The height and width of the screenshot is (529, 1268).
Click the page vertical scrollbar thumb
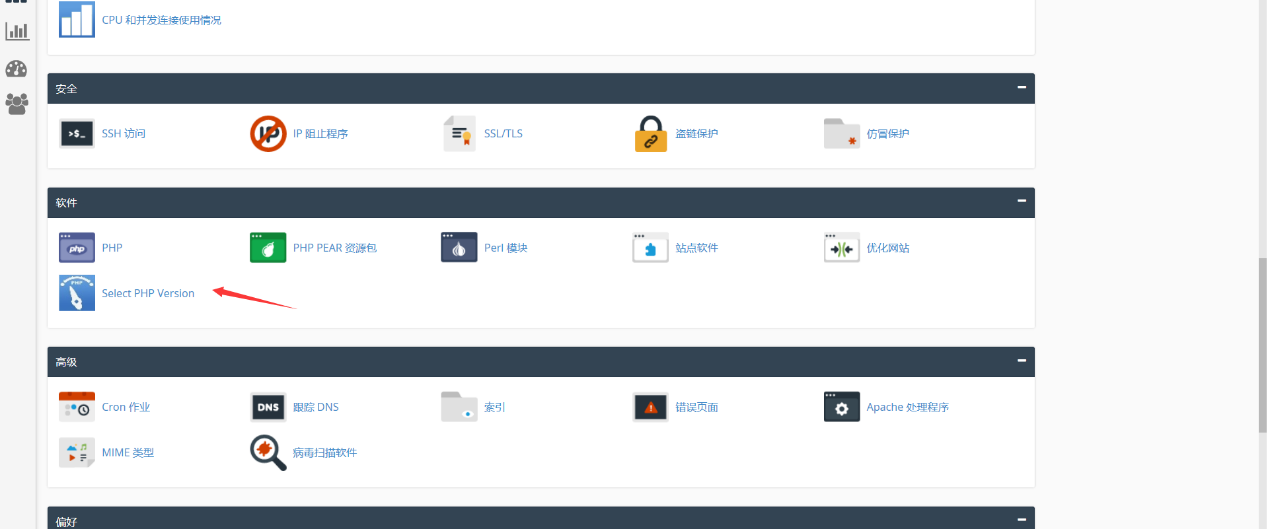point(1262,343)
